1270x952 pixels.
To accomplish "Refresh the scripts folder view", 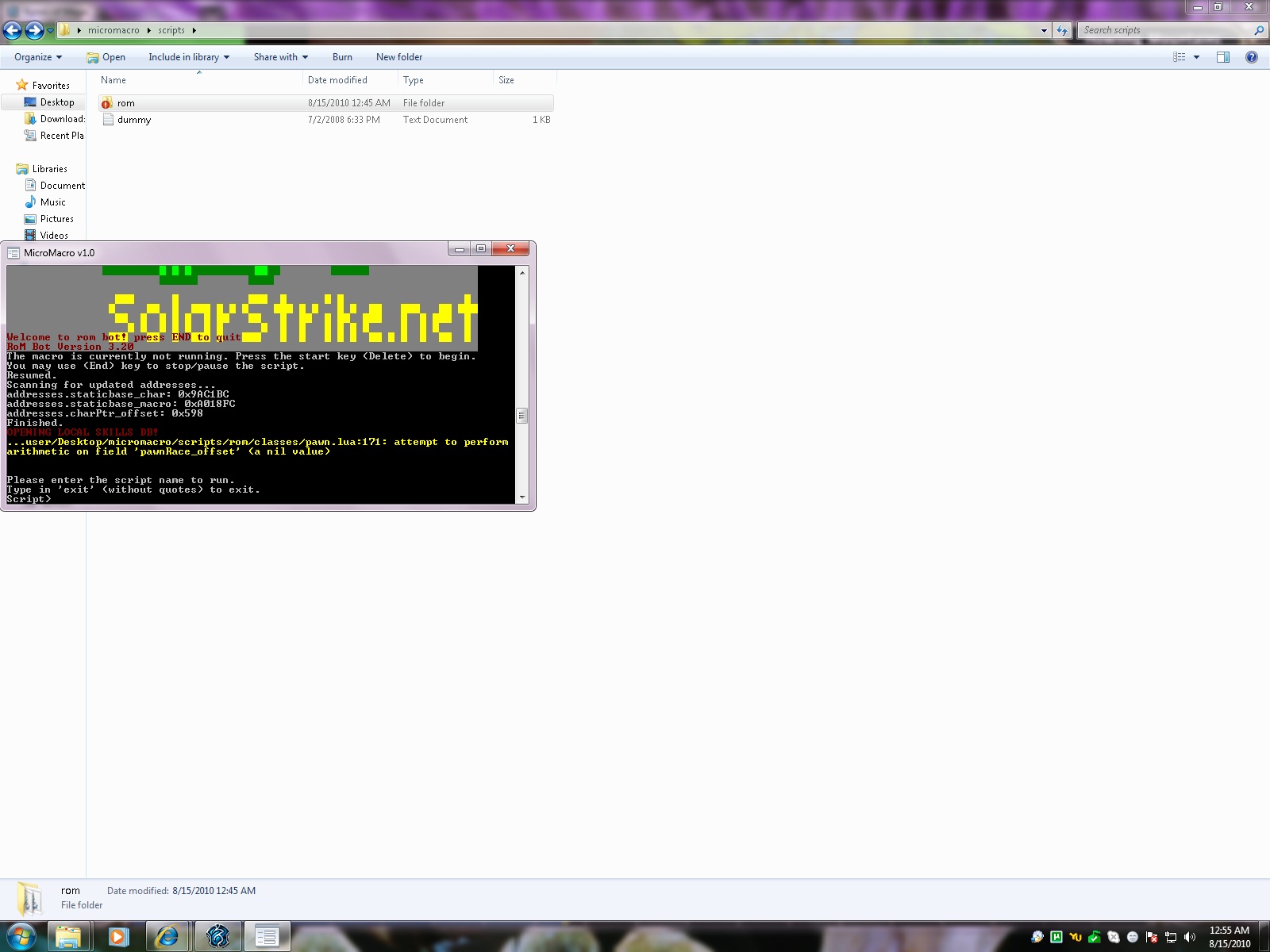I will coord(1062,30).
